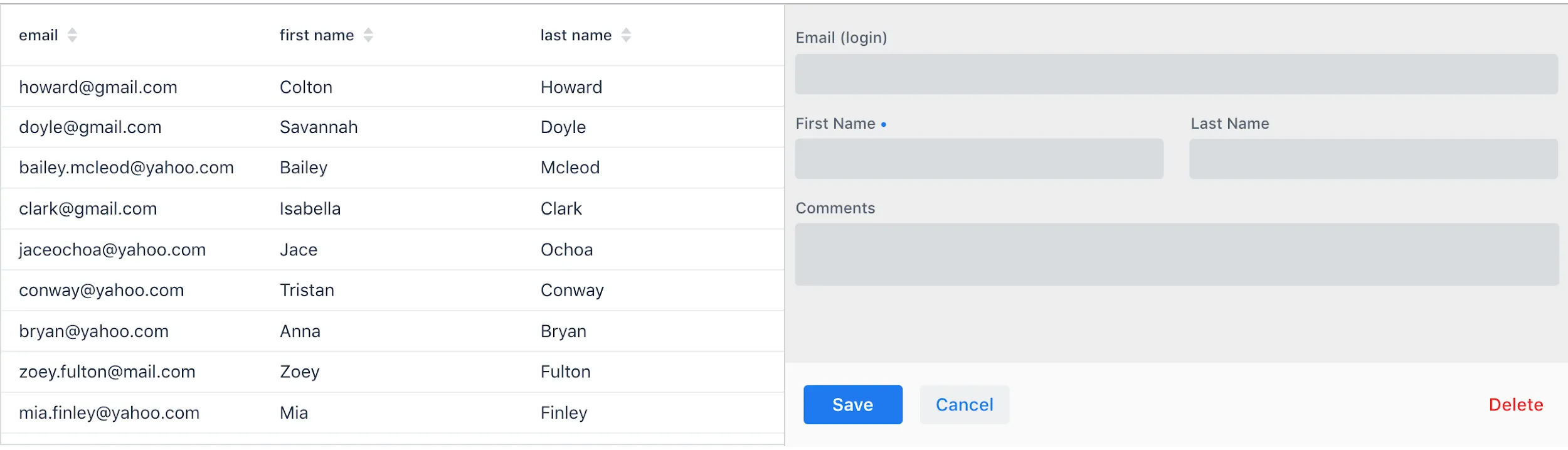The width and height of the screenshot is (1568, 450).
Task: Sort table by email column icon
Action: click(x=72, y=35)
